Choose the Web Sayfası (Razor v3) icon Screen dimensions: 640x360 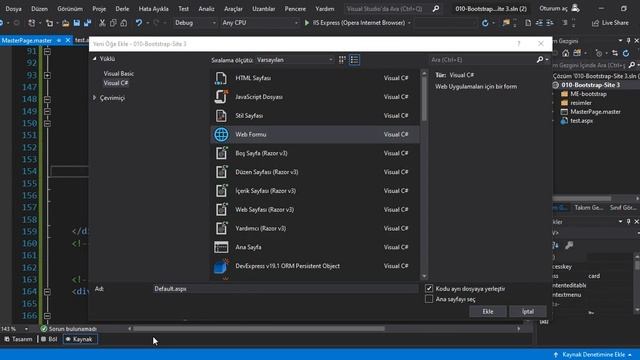click(x=221, y=209)
